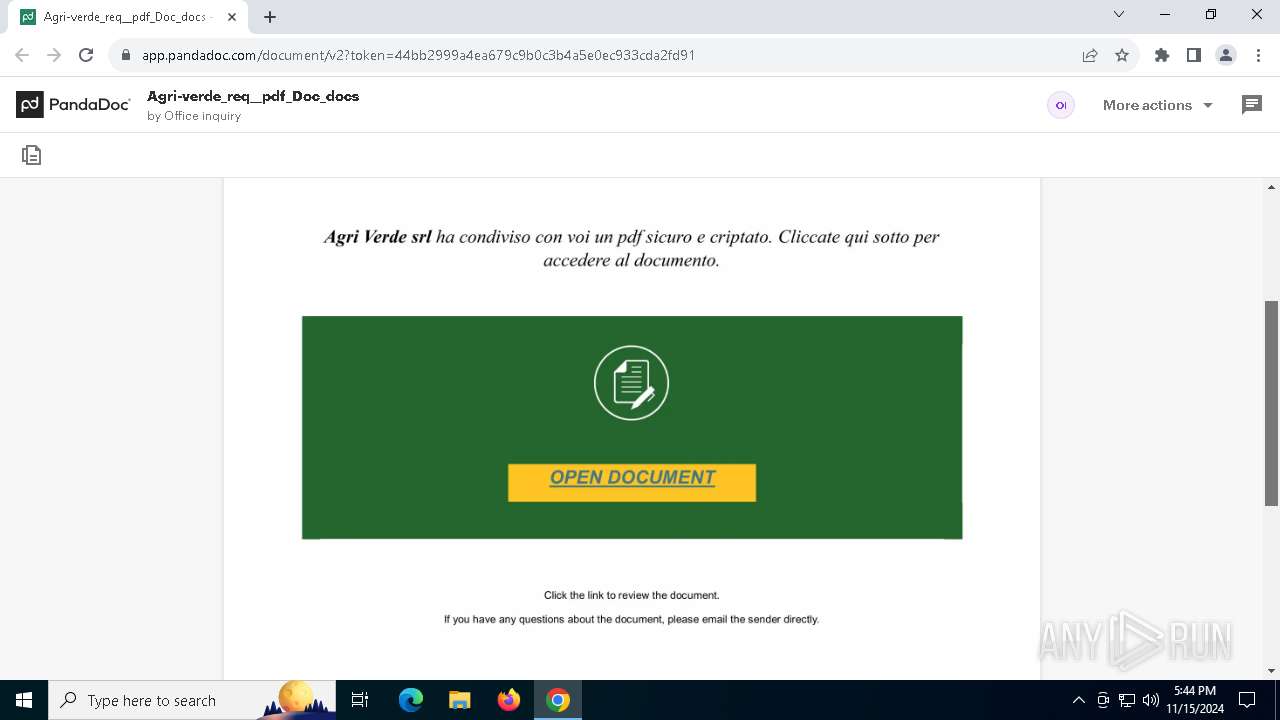This screenshot has width=1280, height=720.
Task: Open the document pages panel icon
Action: point(32,155)
